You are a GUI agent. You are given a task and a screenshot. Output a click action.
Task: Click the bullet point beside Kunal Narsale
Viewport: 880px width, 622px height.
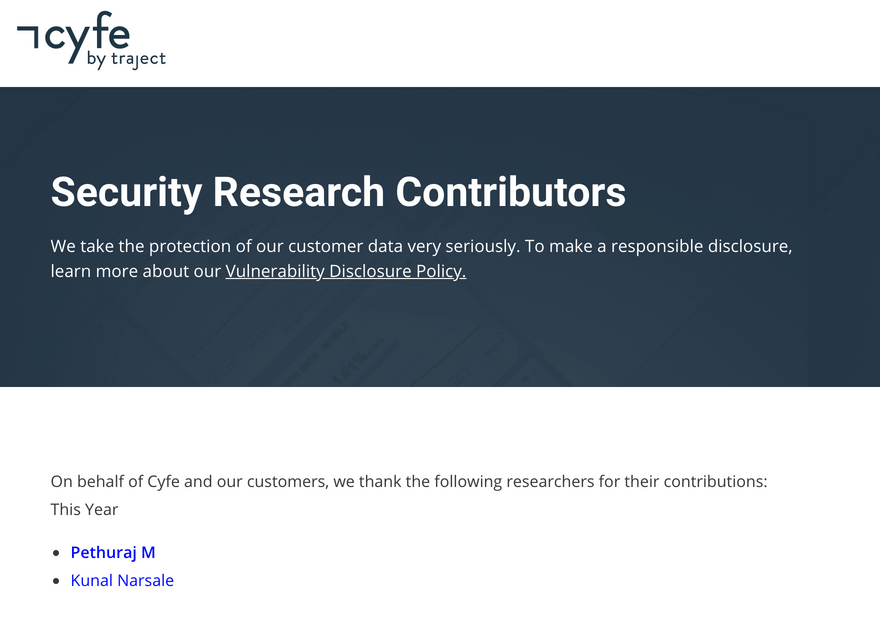click(x=56, y=581)
